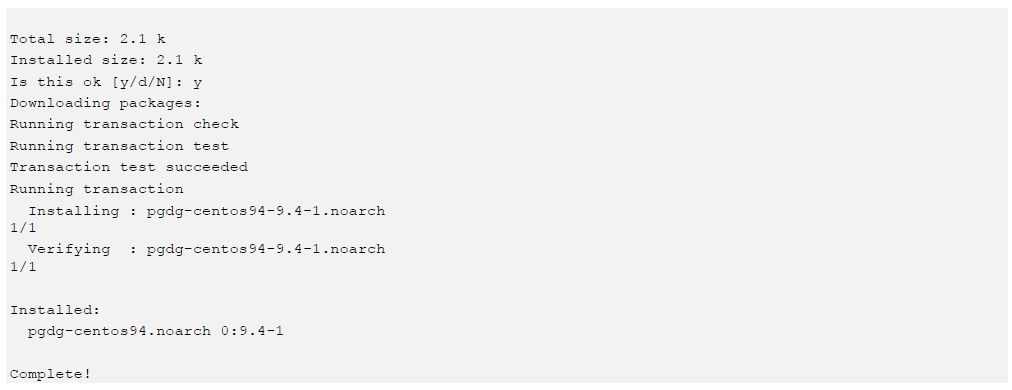Click the 'Running transaction check' line
Screen dimensions: 1012x390
coord(125,124)
